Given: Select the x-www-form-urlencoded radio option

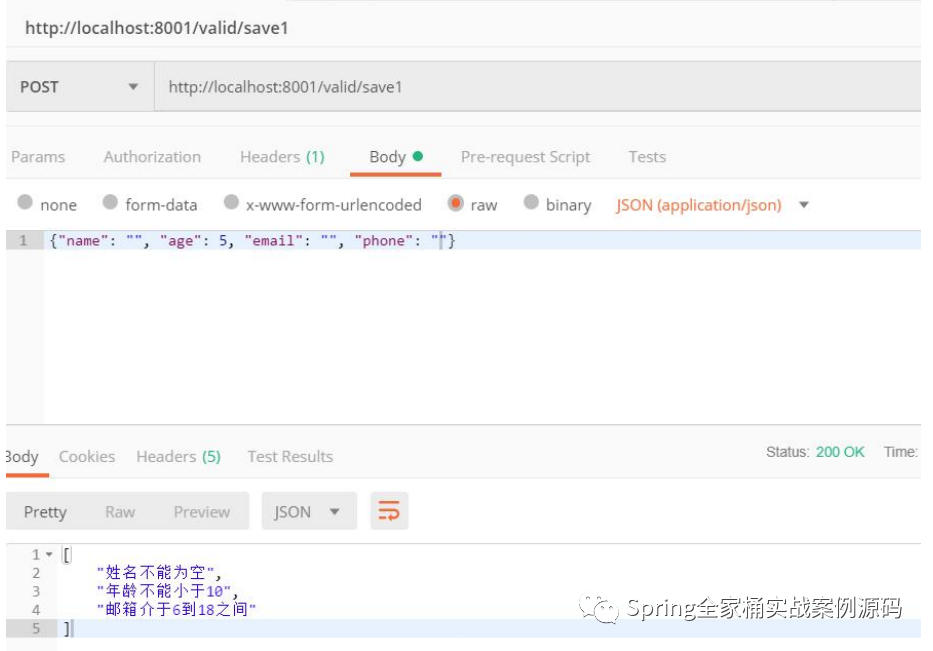Looking at the screenshot, I should 231,202.
